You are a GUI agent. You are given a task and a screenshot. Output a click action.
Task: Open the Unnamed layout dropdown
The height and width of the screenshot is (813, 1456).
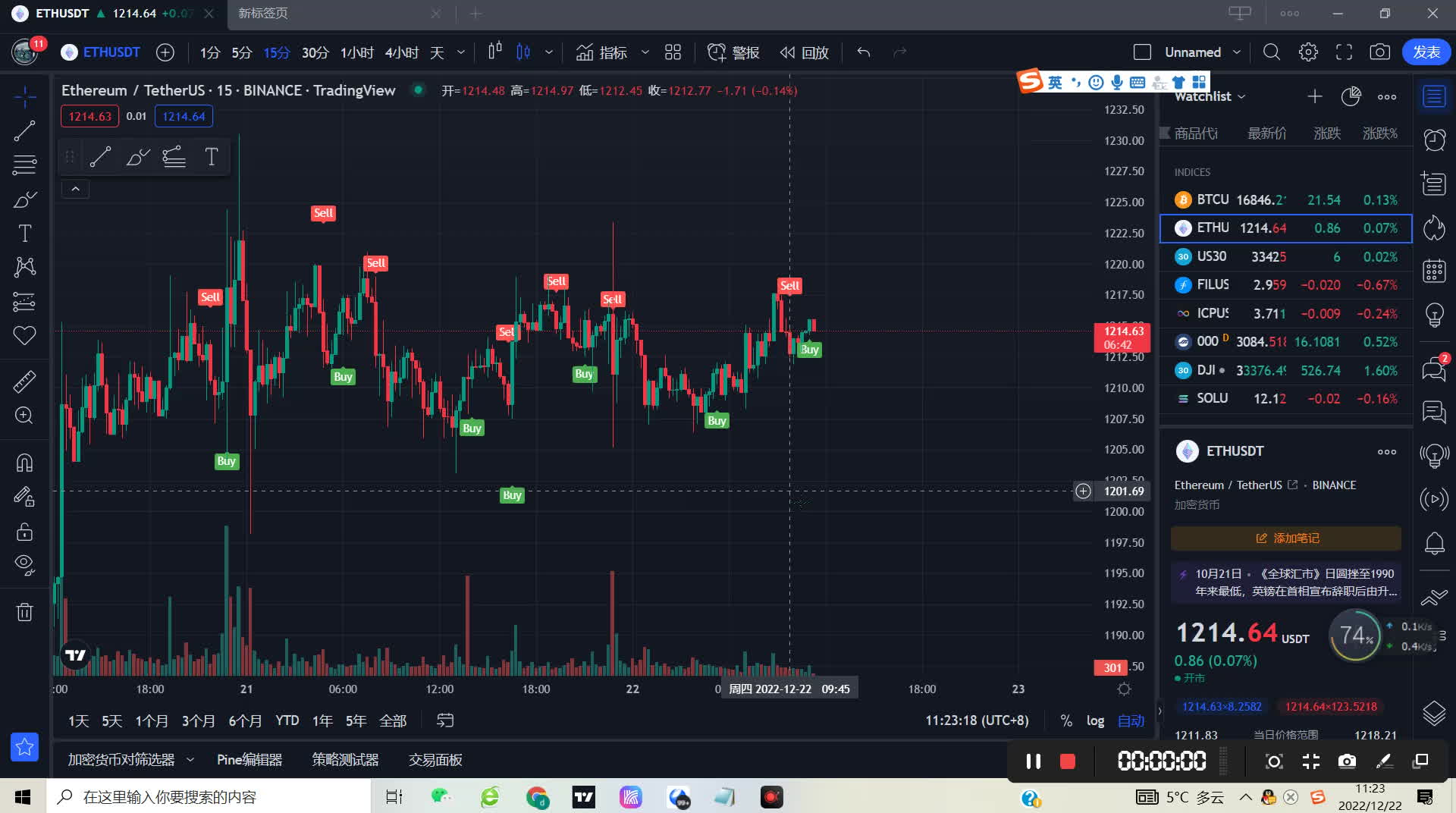tap(1236, 52)
